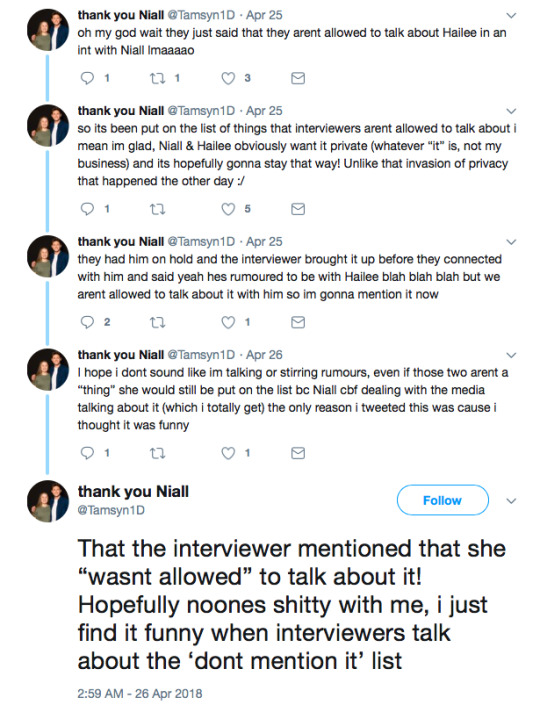Screen dimensions: 540x705
Task: Open options chevron on first tweet
Action: point(511,16)
